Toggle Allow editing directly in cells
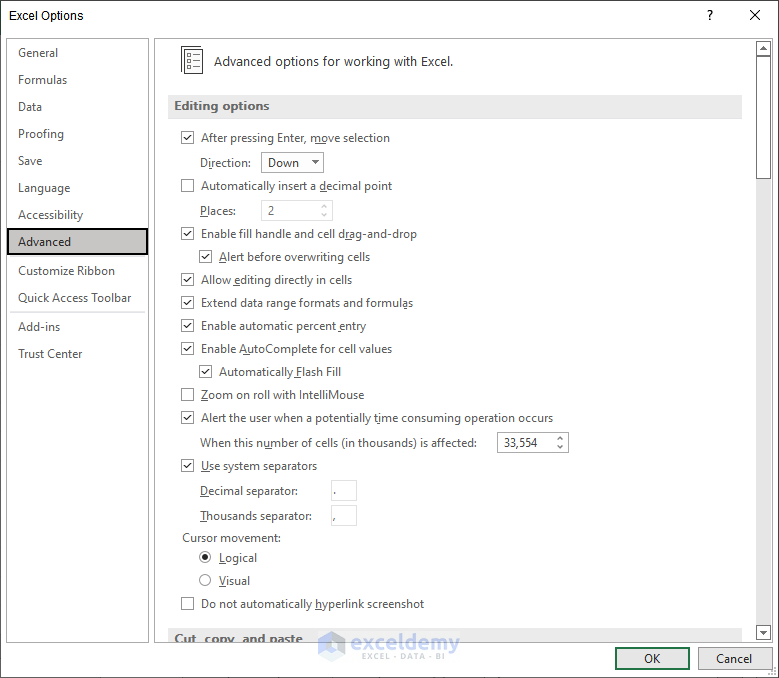The width and height of the screenshot is (779, 678). [187, 280]
